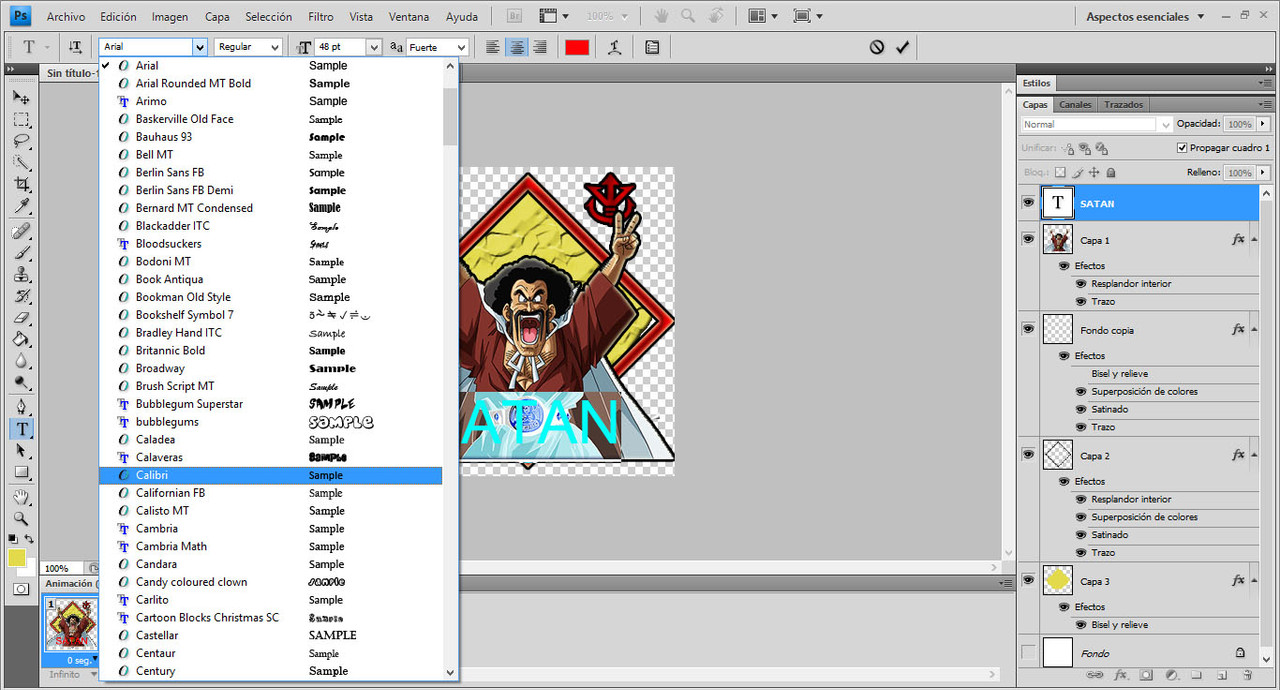Hide the Capa 3 layer
1280x690 pixels.
pos(1028,580)
